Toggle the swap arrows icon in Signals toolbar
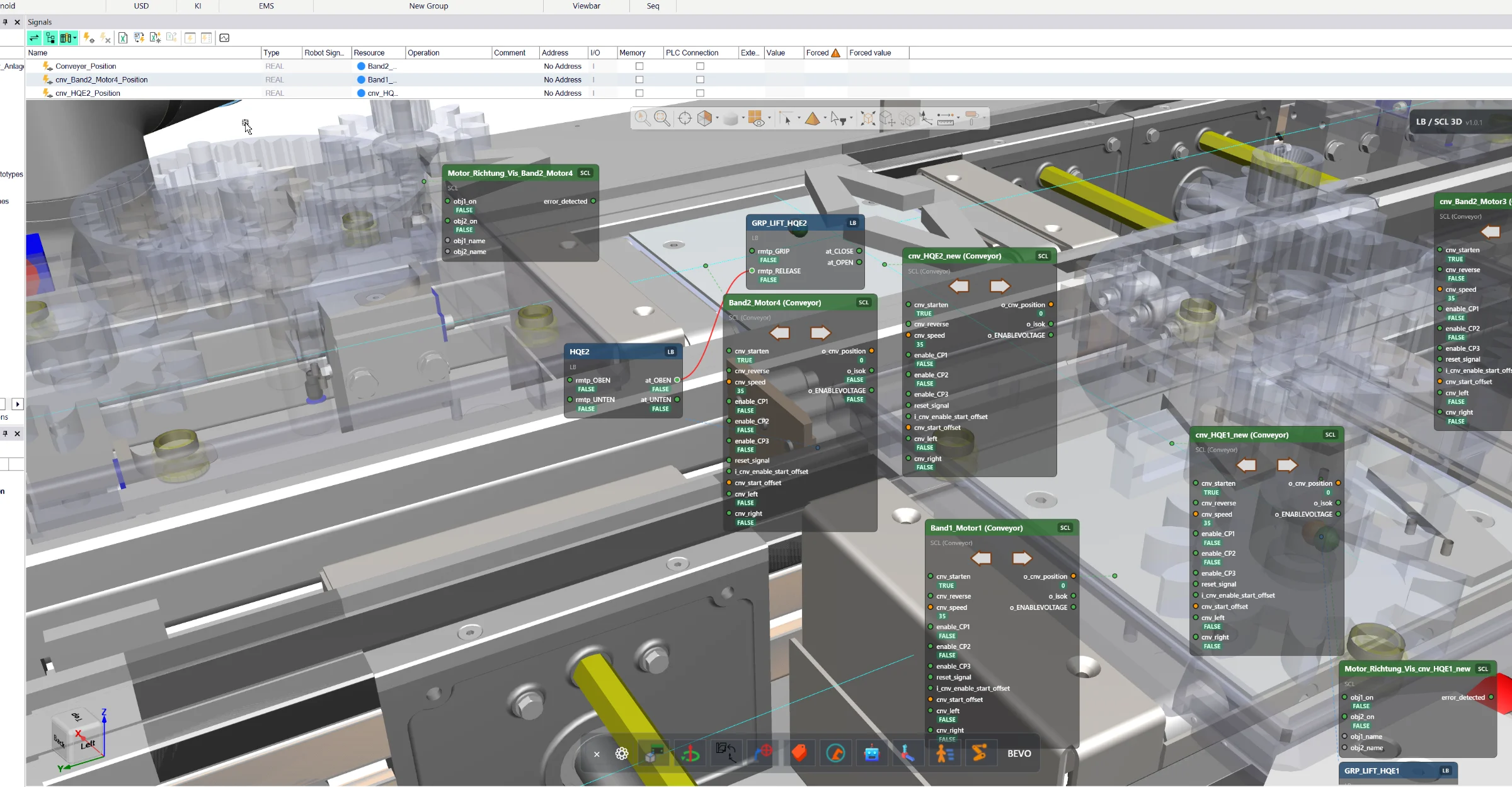The width and height of the screenshot is (1512, 787). [x=34, y=38]
